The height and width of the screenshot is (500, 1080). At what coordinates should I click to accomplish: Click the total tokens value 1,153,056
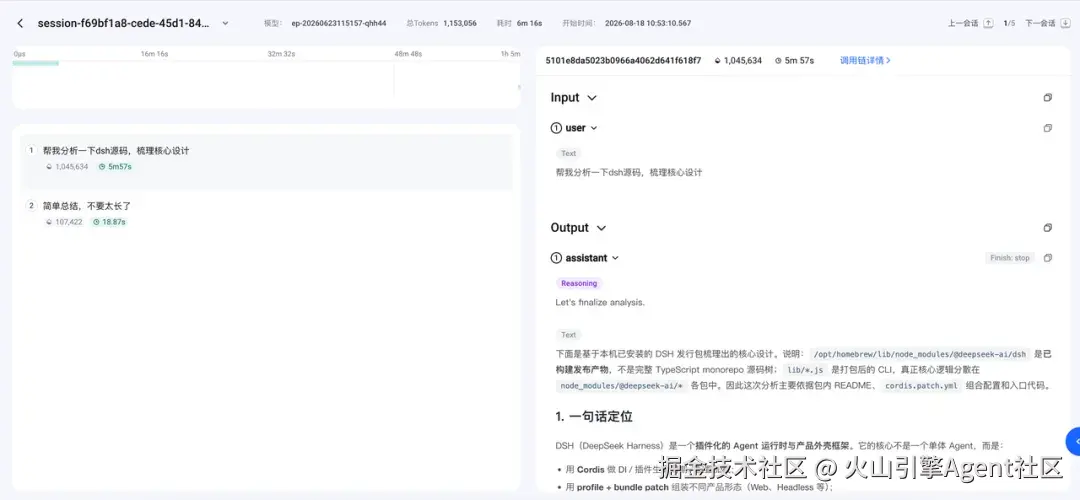point(460,23)
